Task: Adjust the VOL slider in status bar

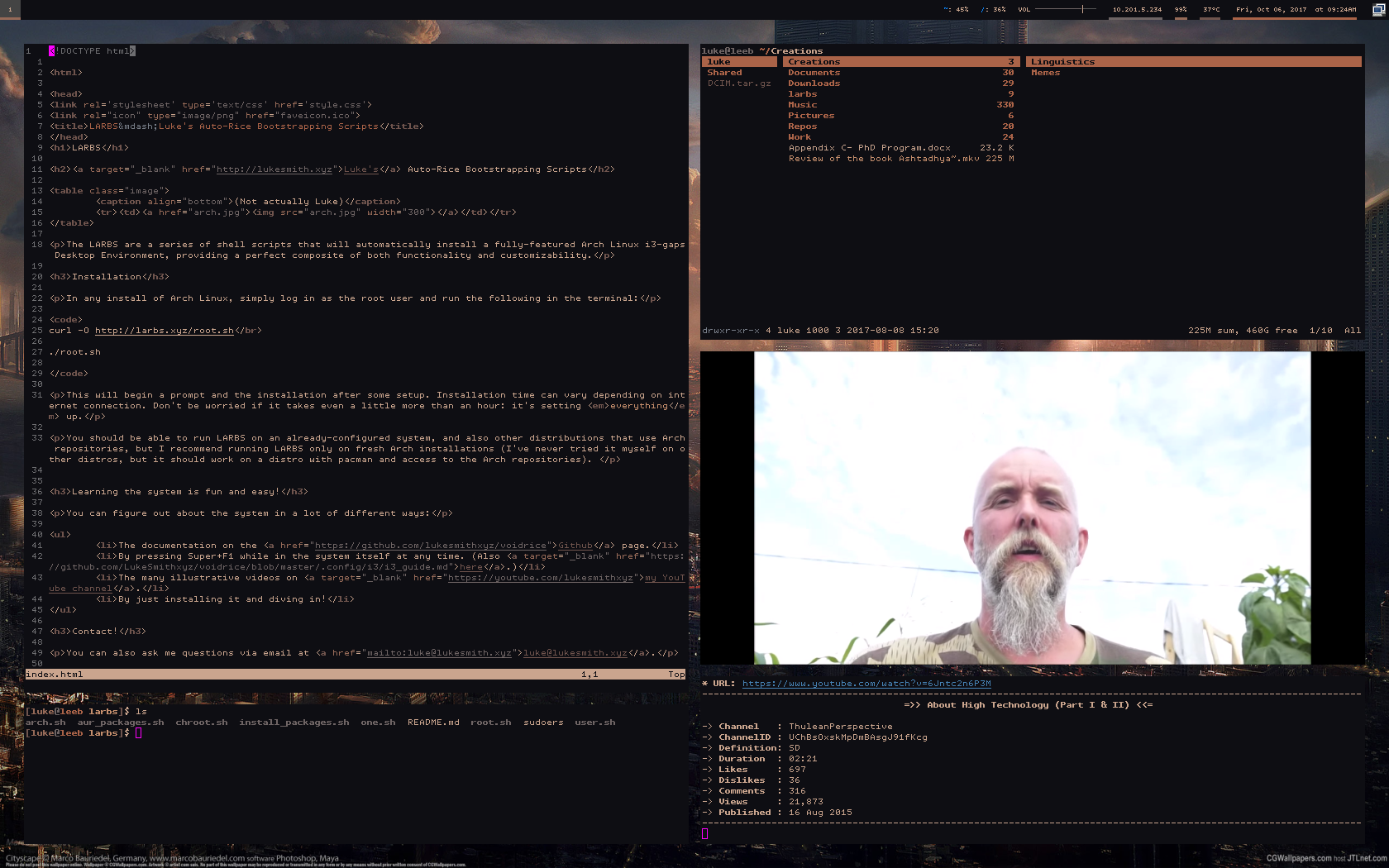Action: coord(1065,9)
